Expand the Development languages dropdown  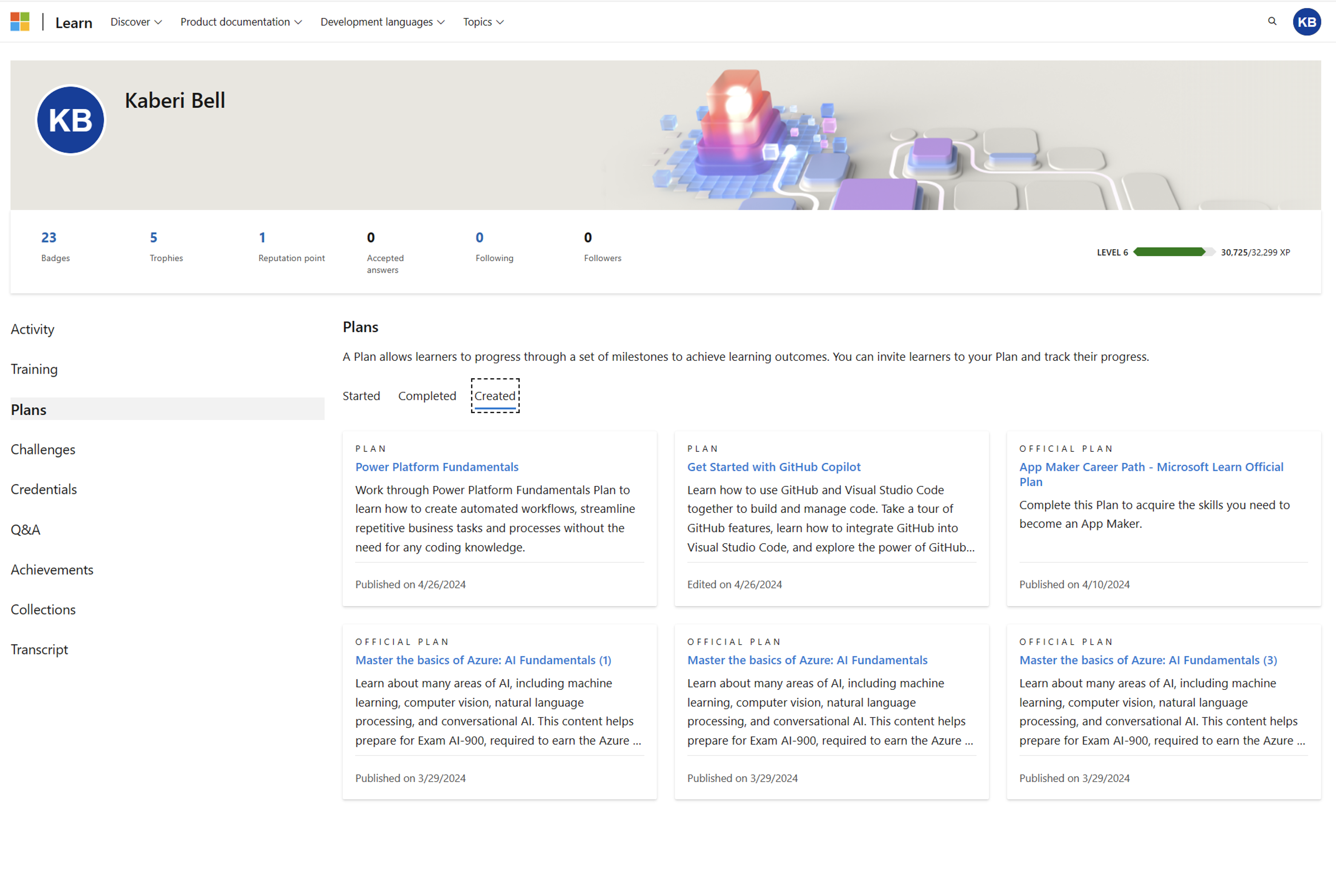[382, 21]
